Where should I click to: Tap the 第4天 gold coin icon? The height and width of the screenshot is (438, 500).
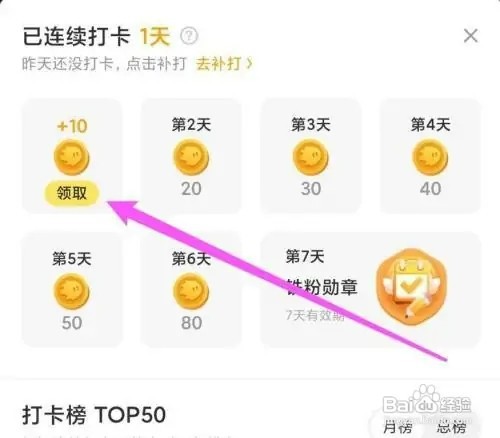430,157
